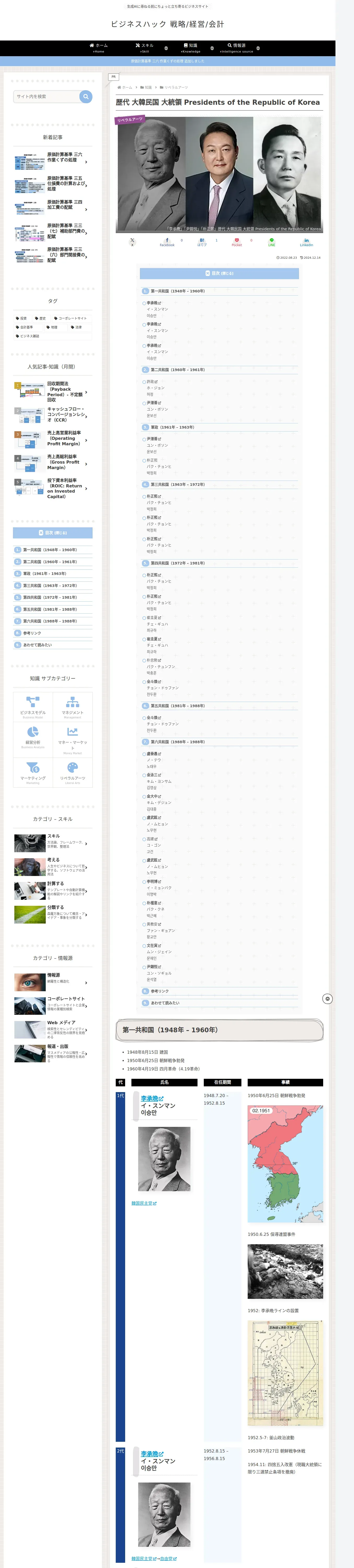The width and height of the screenshot is (354, 1568).
Task: Open the ホーム nav menu item
Action: click(x=98, y=48)
